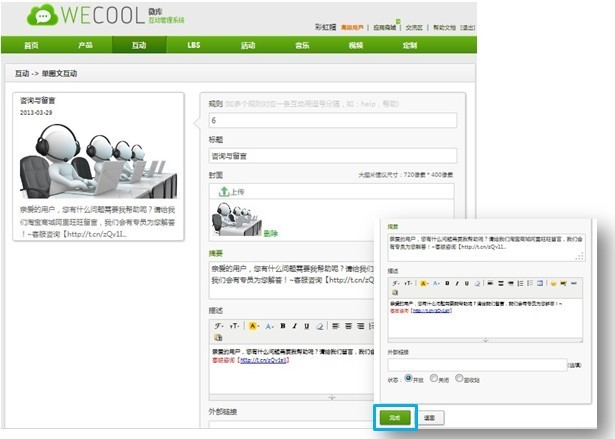Insert bulleted list in popup editor
The width and height of the screenshot is (615, 439).
(530, 283)
